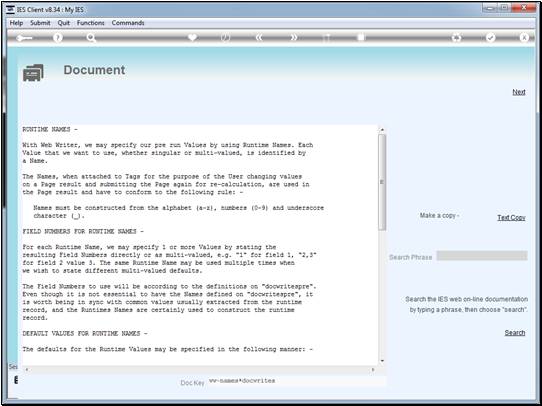Click the Search link
The height and width of the screenshot is (406, 542).
click(x=515, y=332)
